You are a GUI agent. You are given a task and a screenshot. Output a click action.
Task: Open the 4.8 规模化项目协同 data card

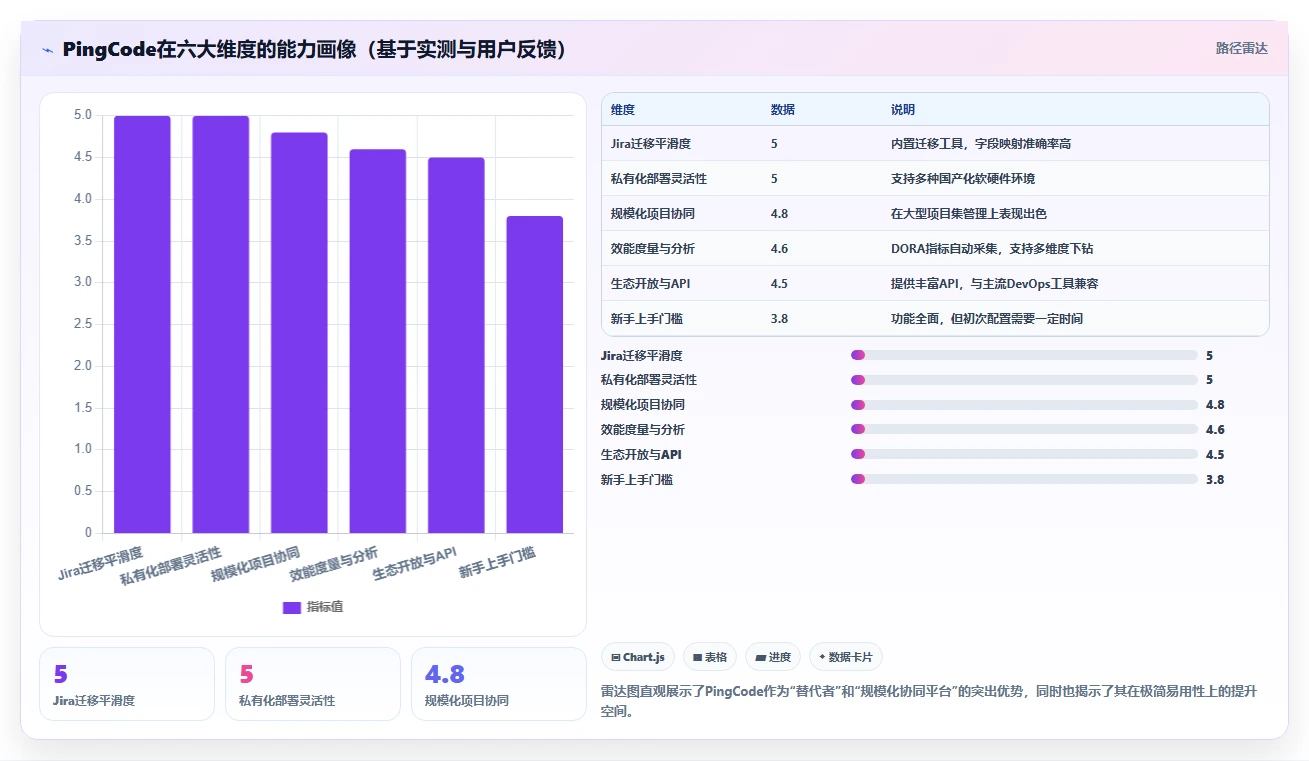[499, 684]
